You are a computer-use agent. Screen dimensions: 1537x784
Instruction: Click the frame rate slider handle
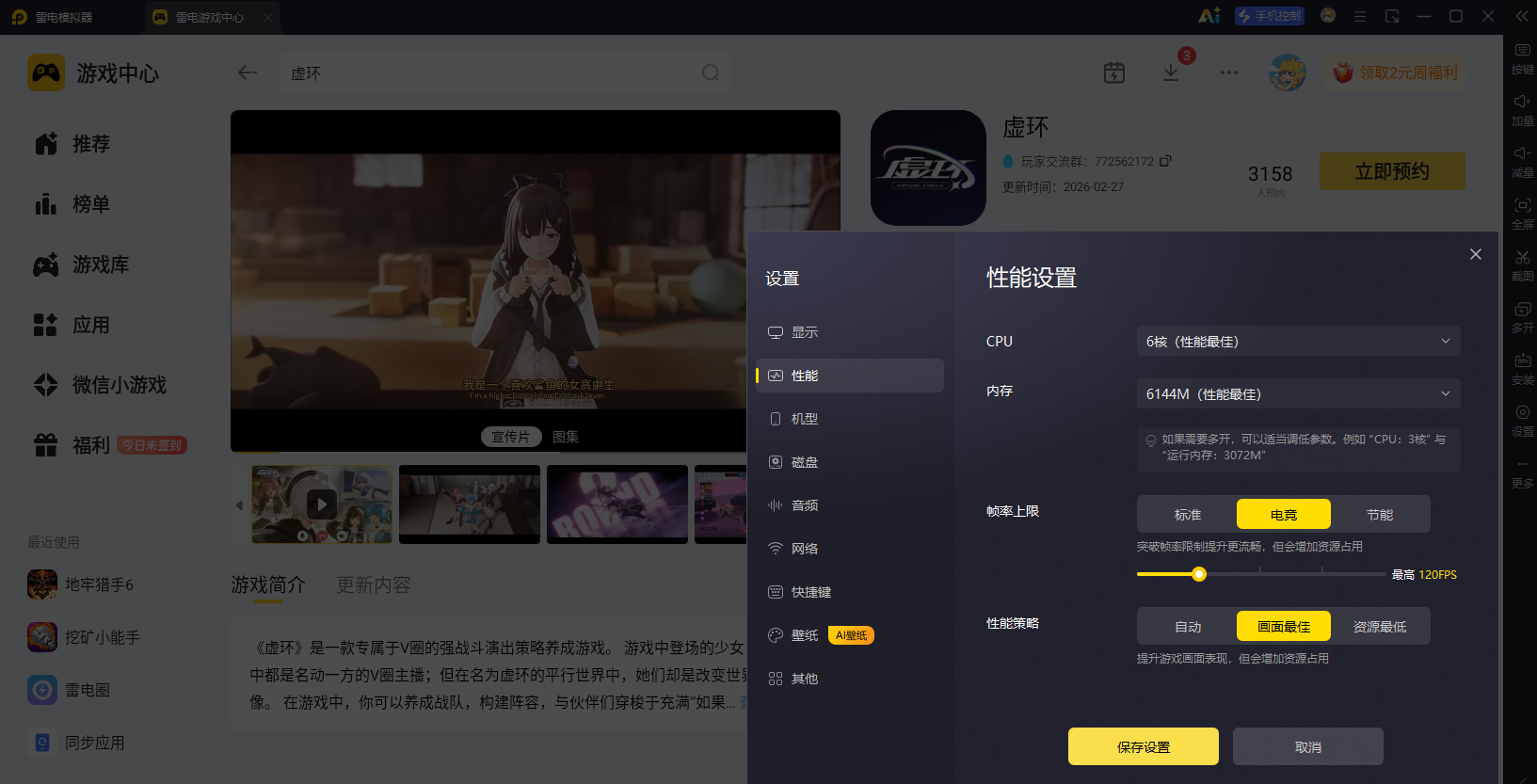[x=1199, y=574]
